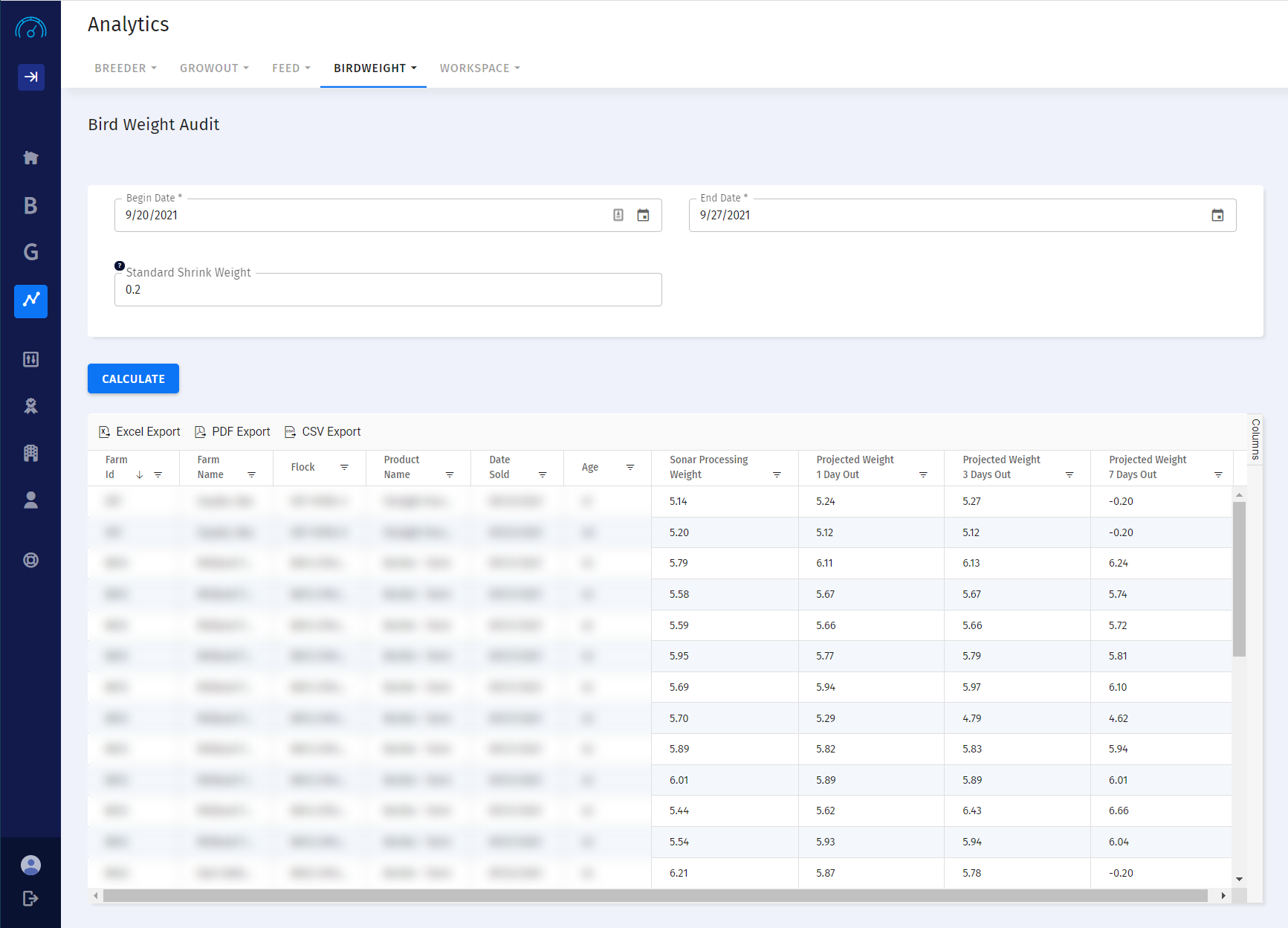1288x928 pixels.
Task: Open Farm Id column filter menu
Action: [x=158, y=474]
